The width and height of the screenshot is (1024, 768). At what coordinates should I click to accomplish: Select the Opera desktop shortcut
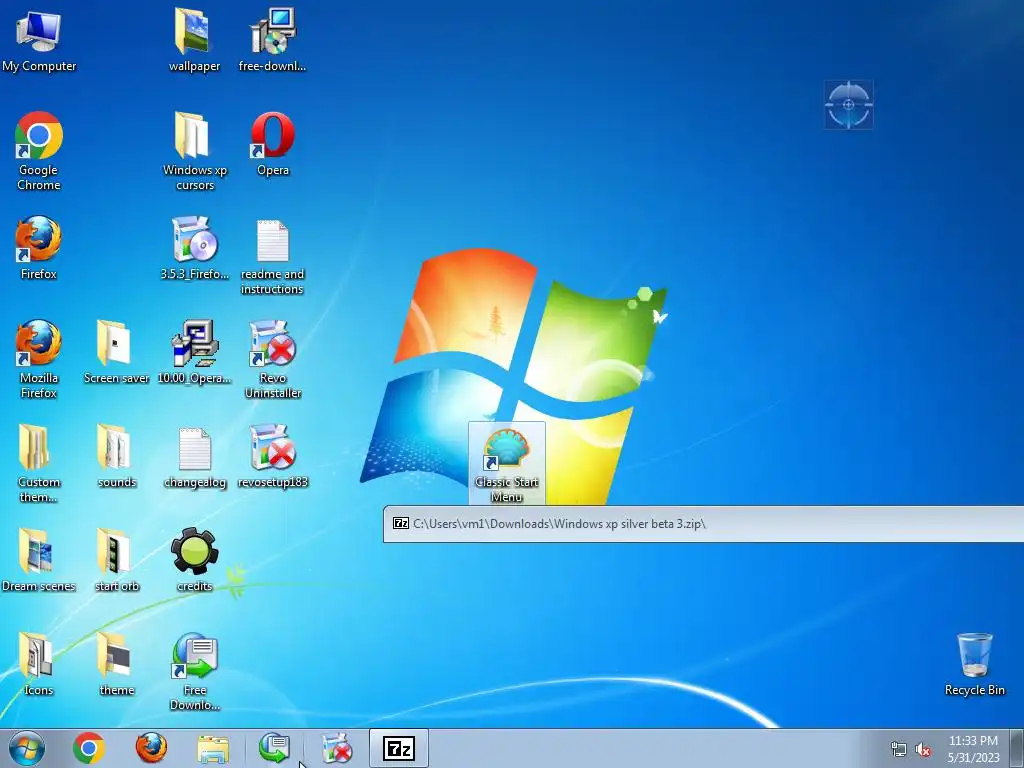(272, 145)
